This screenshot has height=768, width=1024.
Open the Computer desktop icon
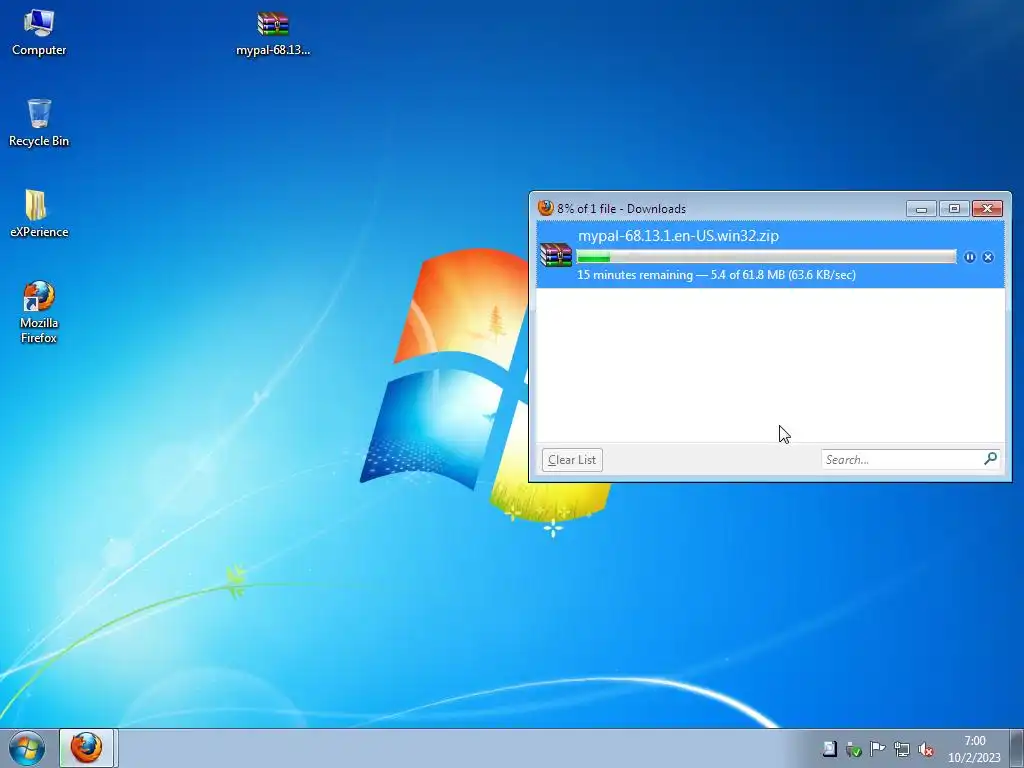point(39,33)
